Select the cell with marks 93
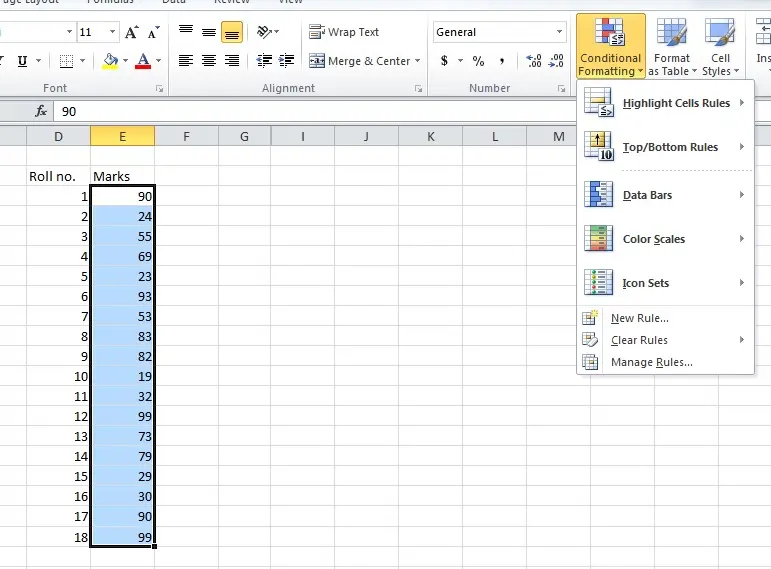Image resolution: width=771 pixels, height=569 pixels. click(122, 297)
